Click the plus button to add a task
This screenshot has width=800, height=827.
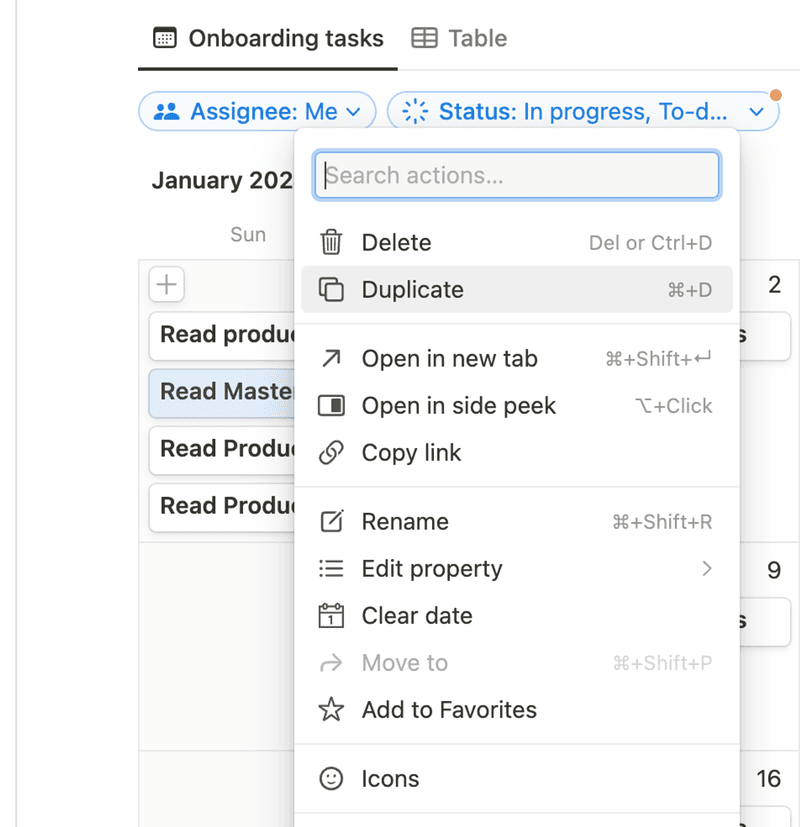click(166, 284)
